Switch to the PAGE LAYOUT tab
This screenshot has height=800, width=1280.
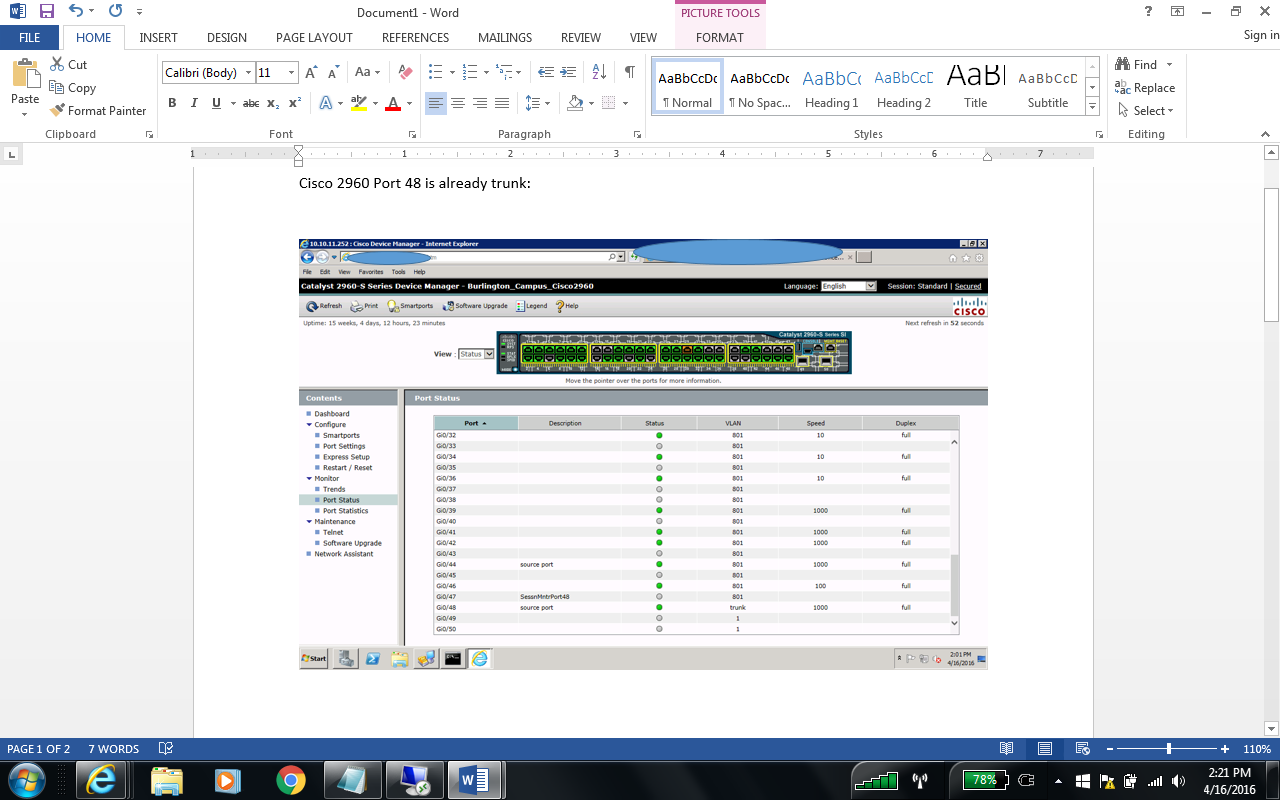click(x=314, y=38)
